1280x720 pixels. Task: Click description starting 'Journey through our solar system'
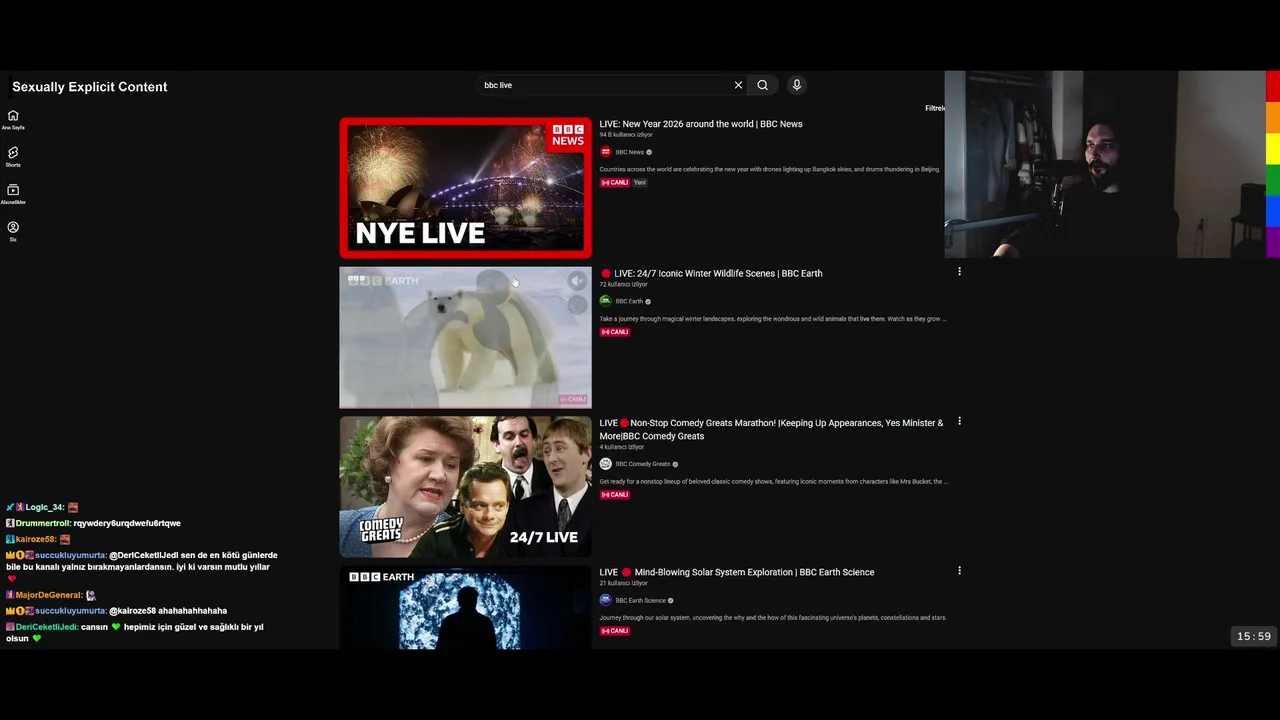coord(773,618)
